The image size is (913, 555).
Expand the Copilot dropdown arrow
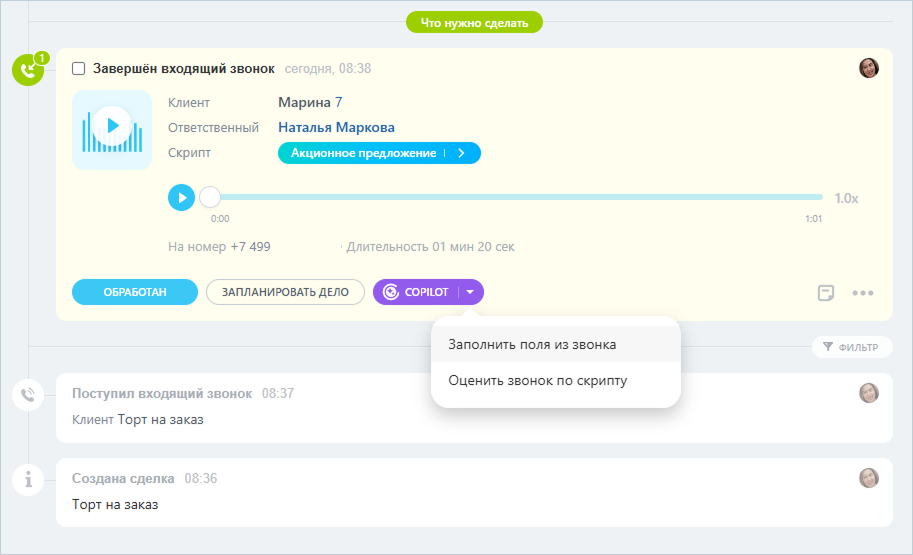click(471, 292)
